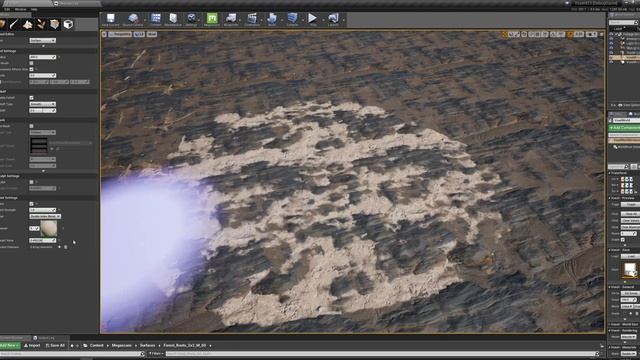Click the green Add Component button

(624, 128)
